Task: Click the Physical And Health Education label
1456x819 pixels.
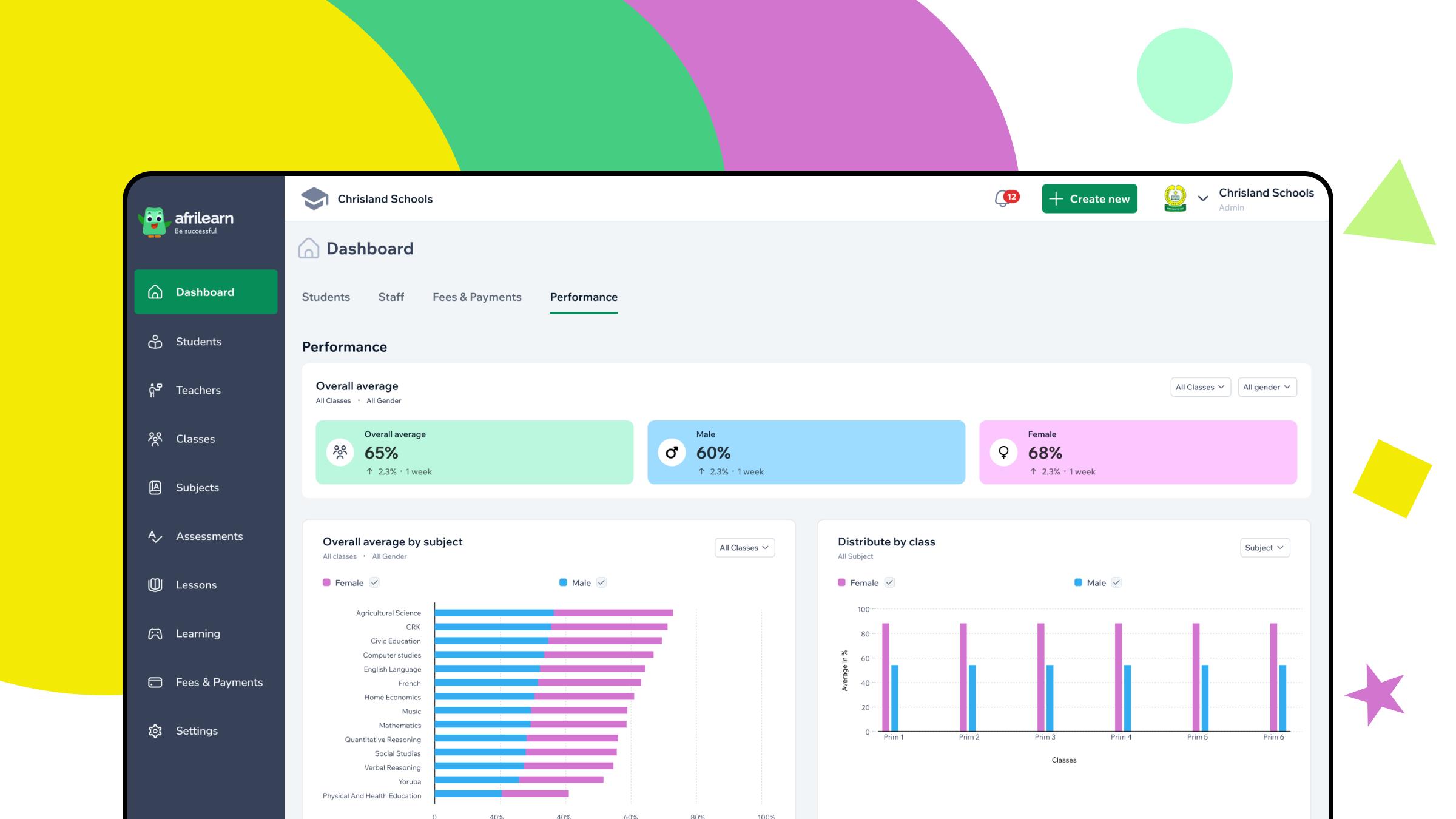Action: pos(372,796)
